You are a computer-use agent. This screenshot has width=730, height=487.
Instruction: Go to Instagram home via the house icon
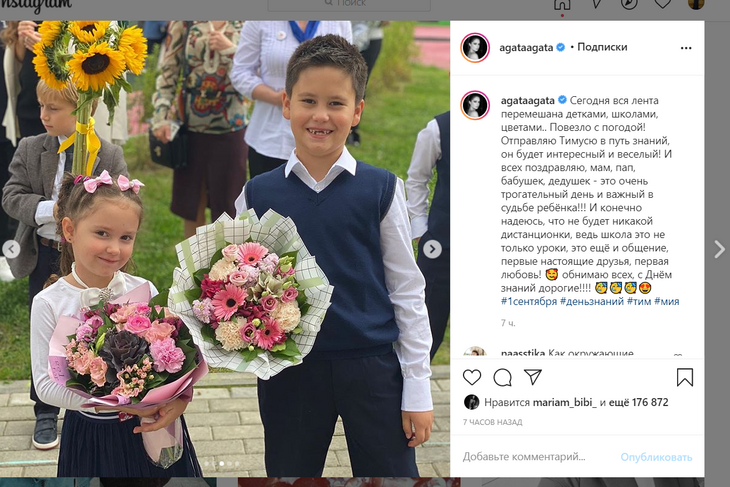pos(562,4)
